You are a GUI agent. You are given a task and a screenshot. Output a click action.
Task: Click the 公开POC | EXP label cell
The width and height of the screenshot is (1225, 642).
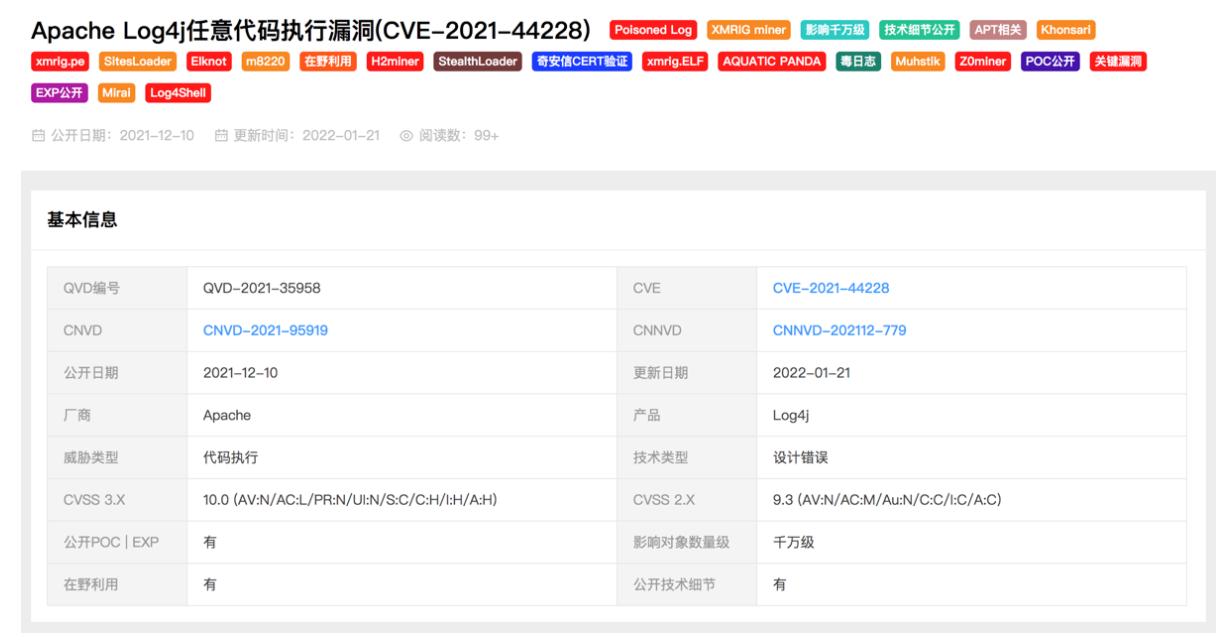click(117, 542)
